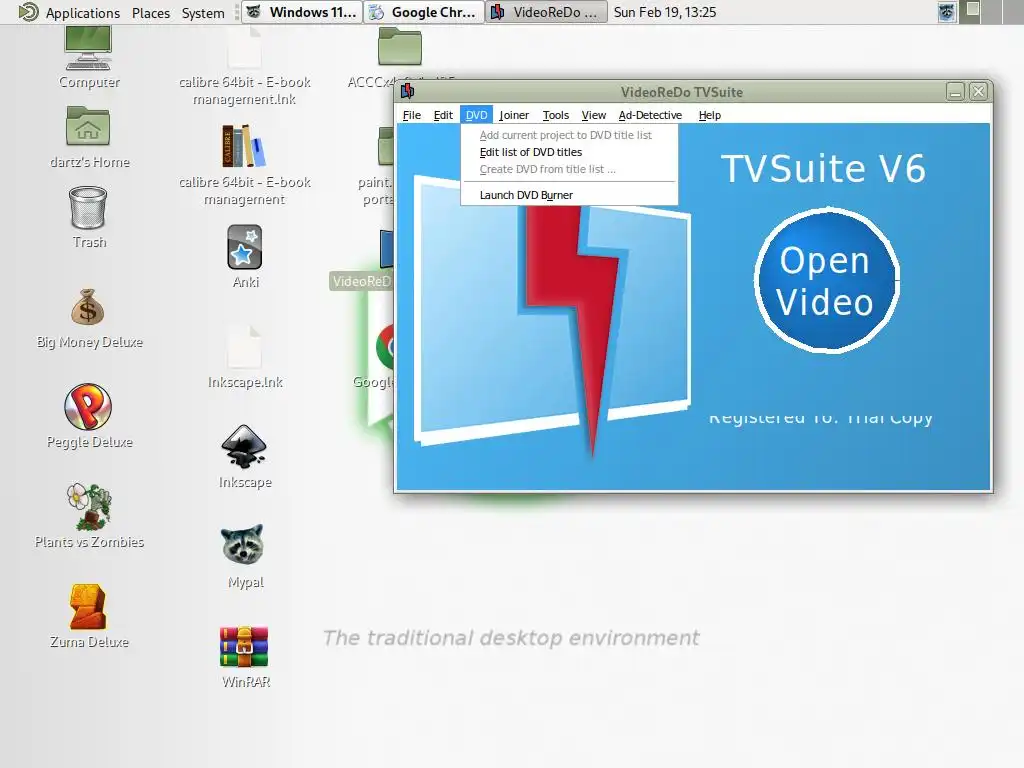Click the Open Video round button
The height and width of the screenshot is (768, 1024).
(x=826, y=280)
